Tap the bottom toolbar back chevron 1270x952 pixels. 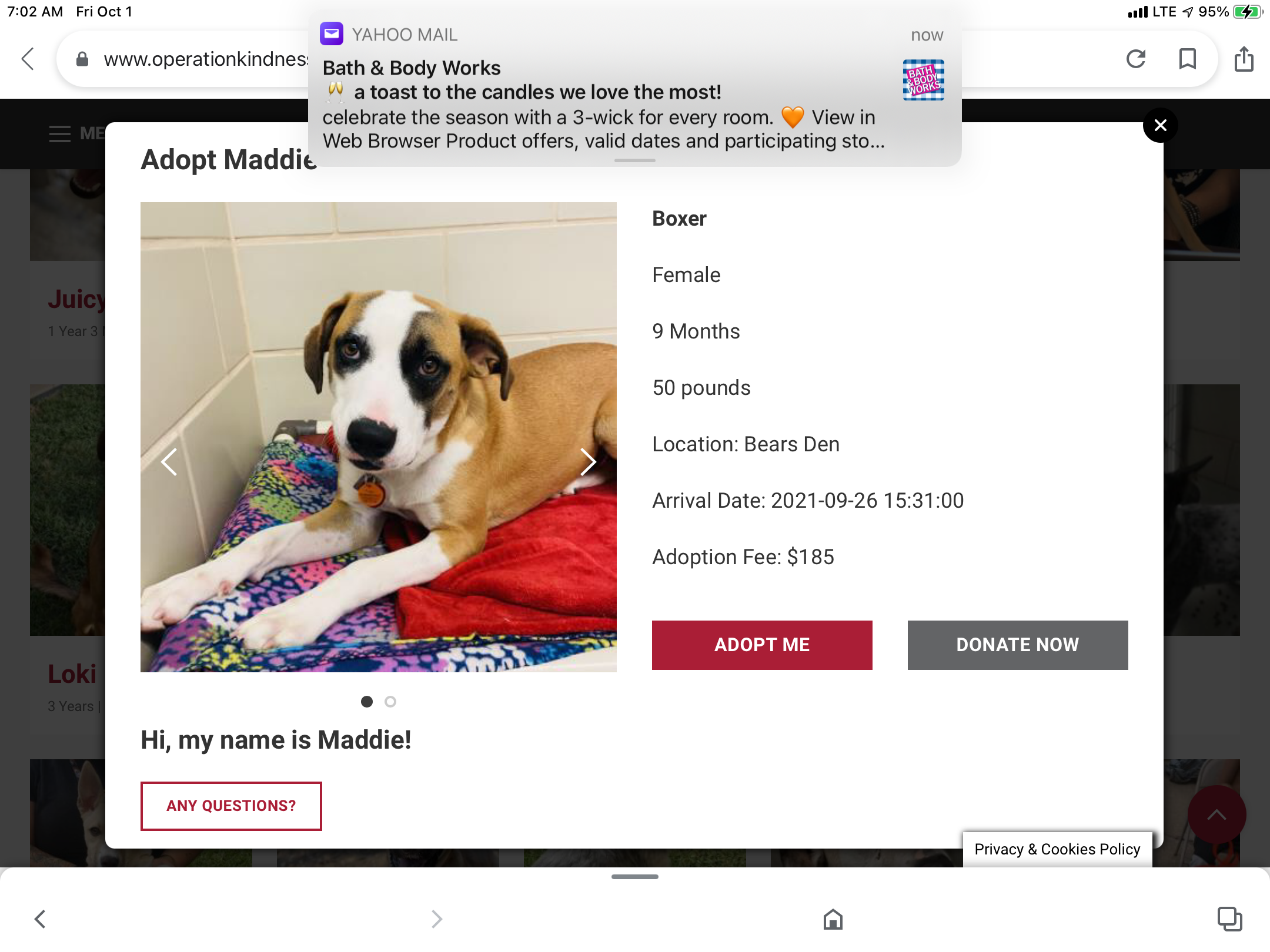40,919
